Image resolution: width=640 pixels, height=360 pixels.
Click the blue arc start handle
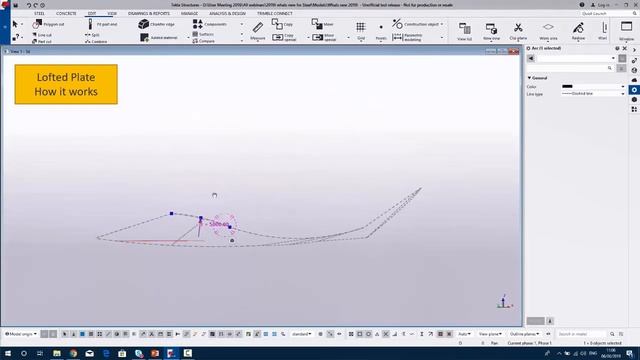tap(171, 213)
